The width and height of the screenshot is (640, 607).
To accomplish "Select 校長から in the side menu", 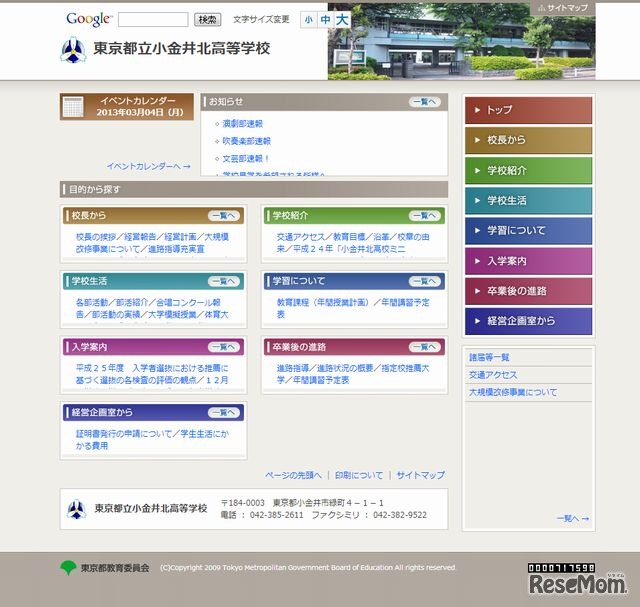I will click(528, 140).
